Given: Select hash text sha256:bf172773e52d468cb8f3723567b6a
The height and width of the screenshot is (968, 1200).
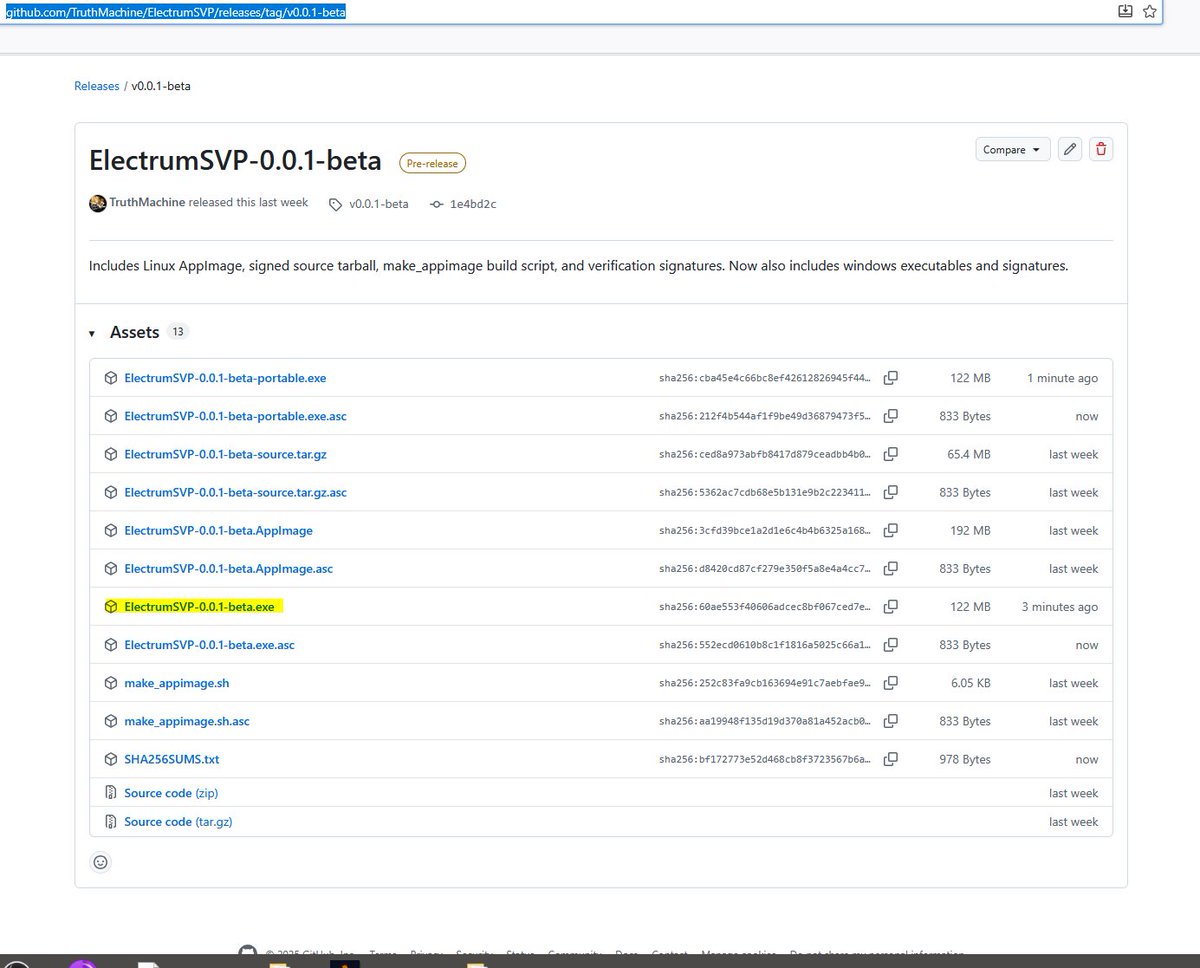Looking at the screenshot, I should pos(765,759).
